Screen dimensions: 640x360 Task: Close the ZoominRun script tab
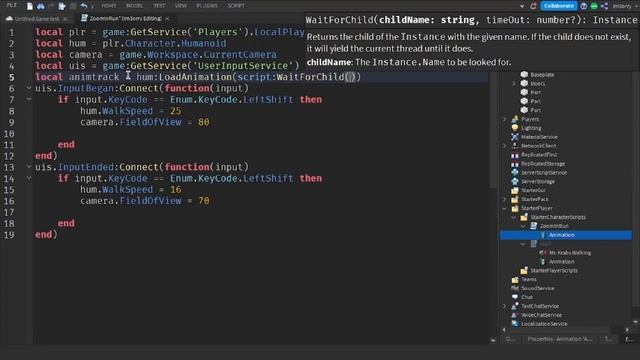click(167, 19)
